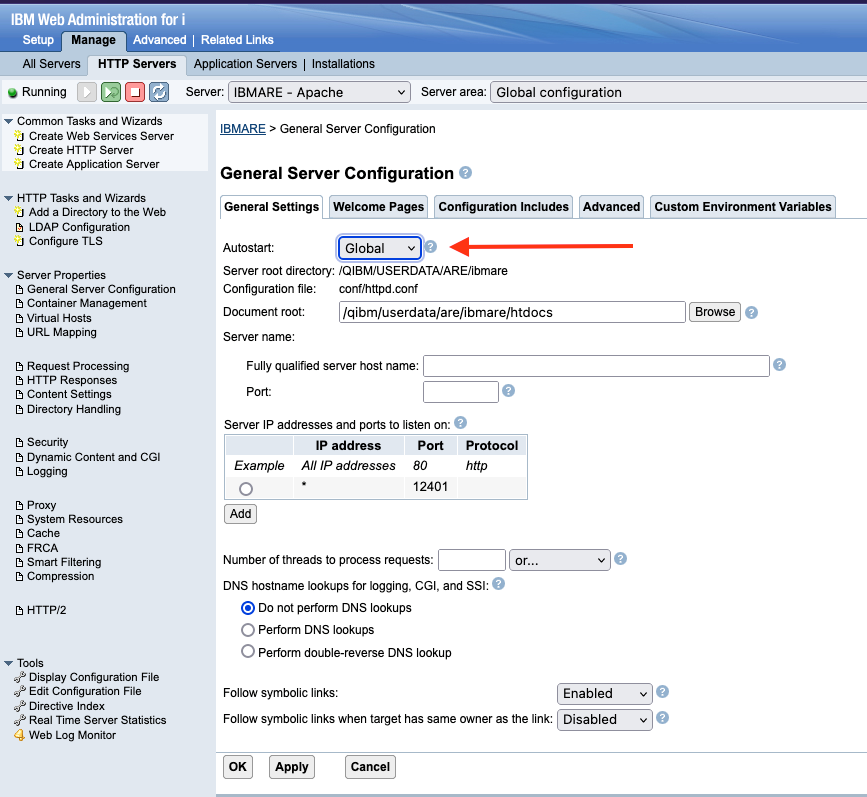This screenshot has height=797, width=867.
Task: Open the Server selection dropdown
Action: pyautogui.click(x=319, y=92)
